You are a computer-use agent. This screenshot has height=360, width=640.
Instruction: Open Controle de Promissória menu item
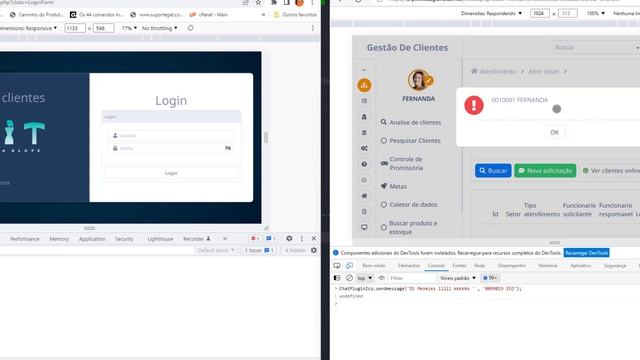click(402, 163)
